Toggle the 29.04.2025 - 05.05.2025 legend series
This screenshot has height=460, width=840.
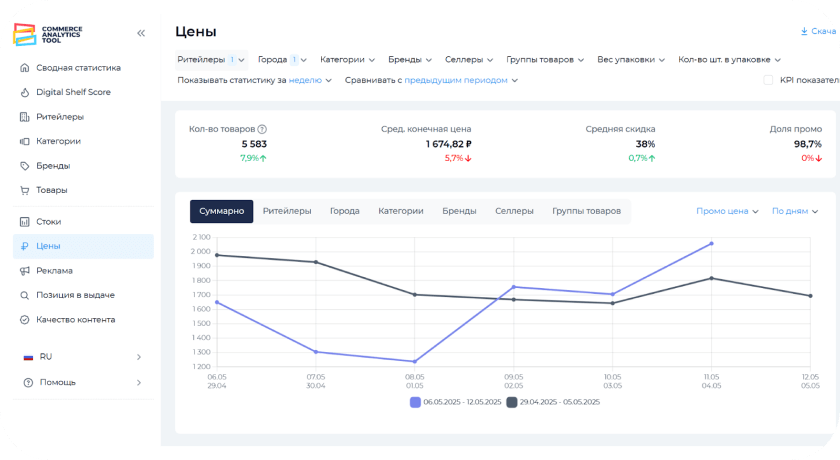pyautogui.click(x=553, y=402)
